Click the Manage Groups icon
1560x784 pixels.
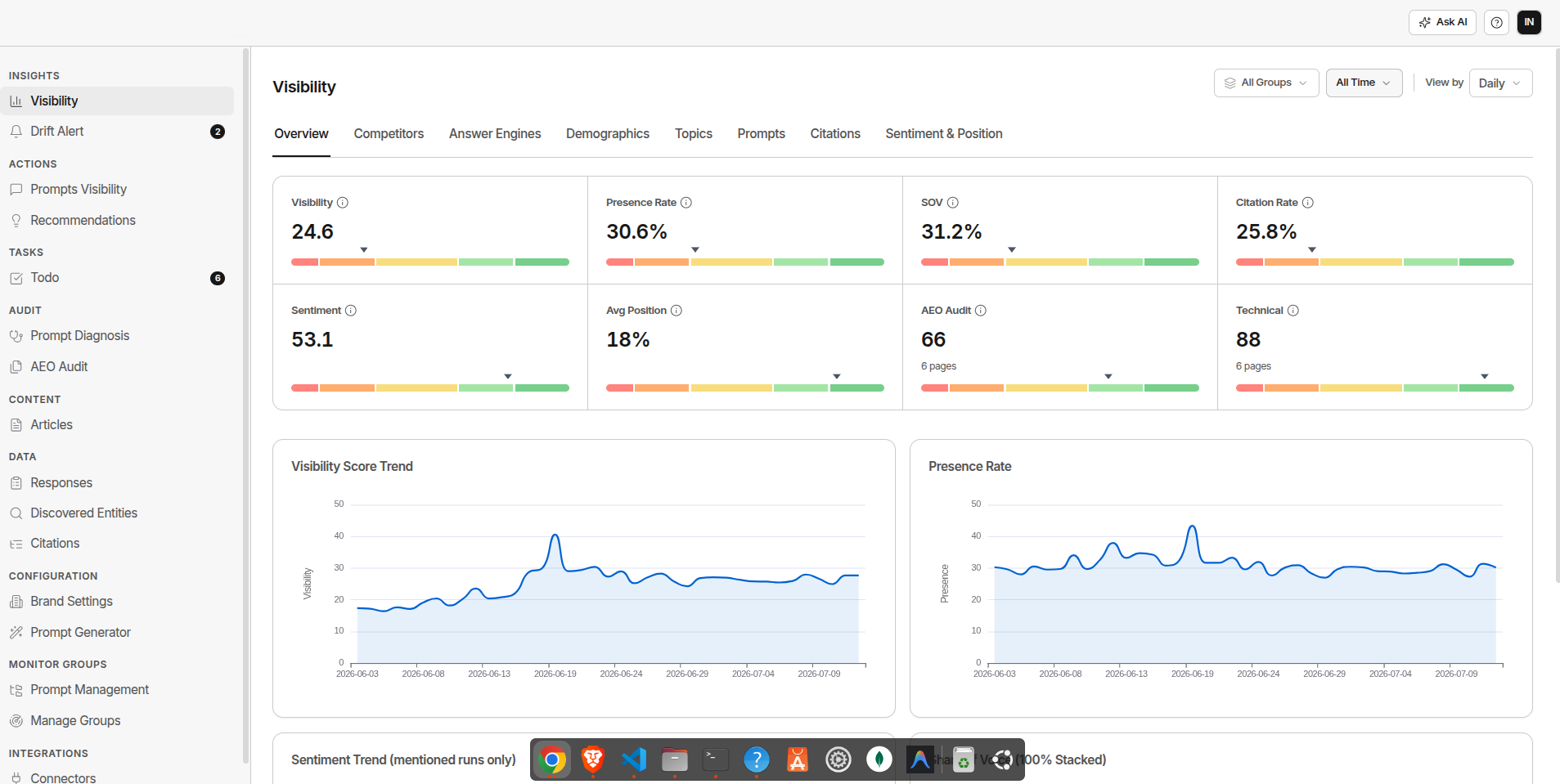(x=16, y=721)
